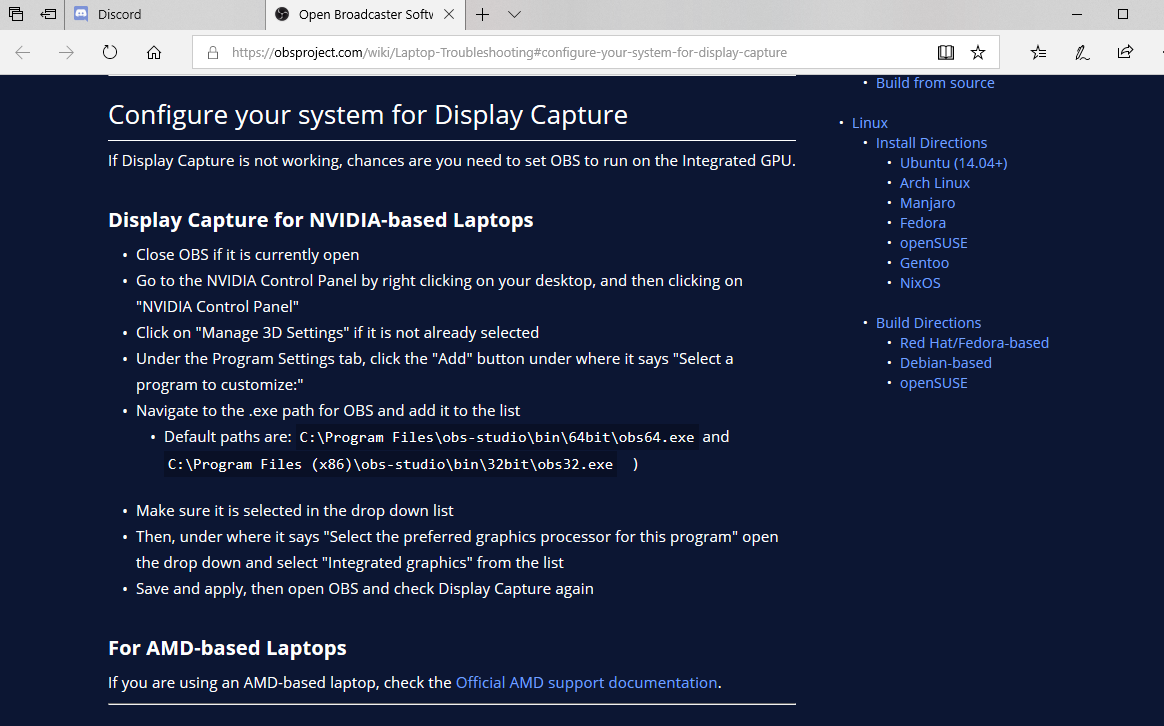Show tab previews chevron
The width and height of the screenshot is (1164, 726).
click(x=514, y=14)
